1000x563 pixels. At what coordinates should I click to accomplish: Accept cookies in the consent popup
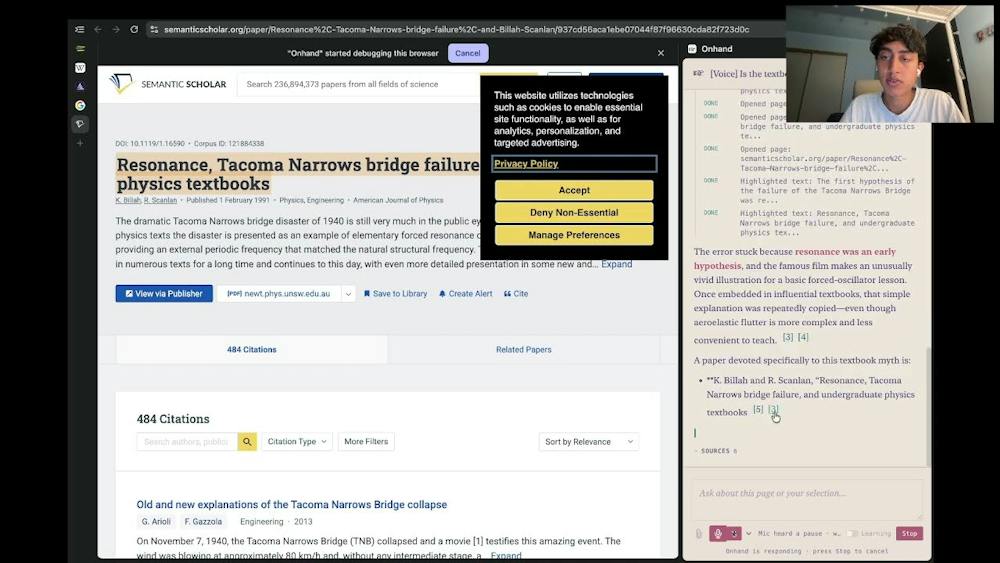point(574,190)
